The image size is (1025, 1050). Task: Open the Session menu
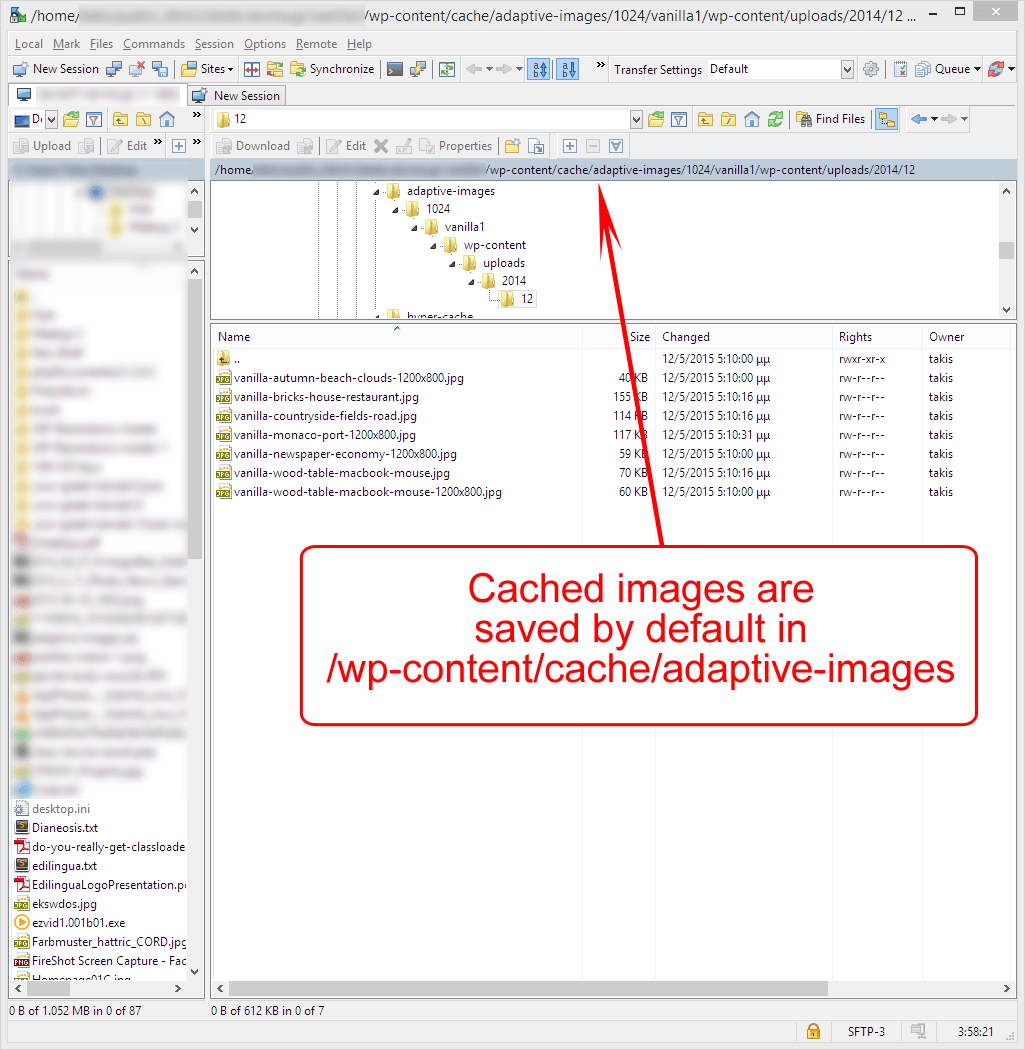(x=213, y=43)
